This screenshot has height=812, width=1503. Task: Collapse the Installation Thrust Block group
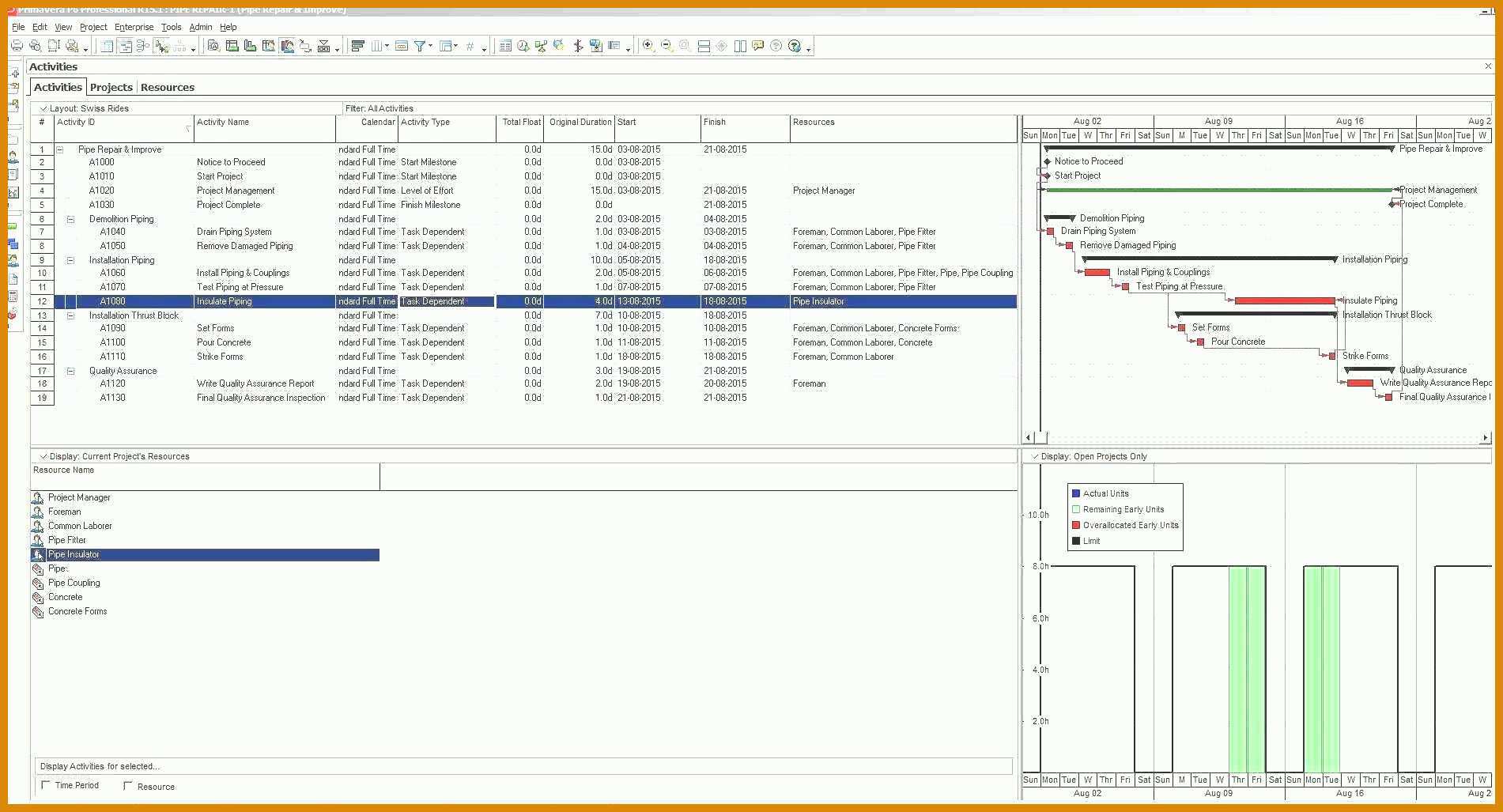[x=70, y=315]
